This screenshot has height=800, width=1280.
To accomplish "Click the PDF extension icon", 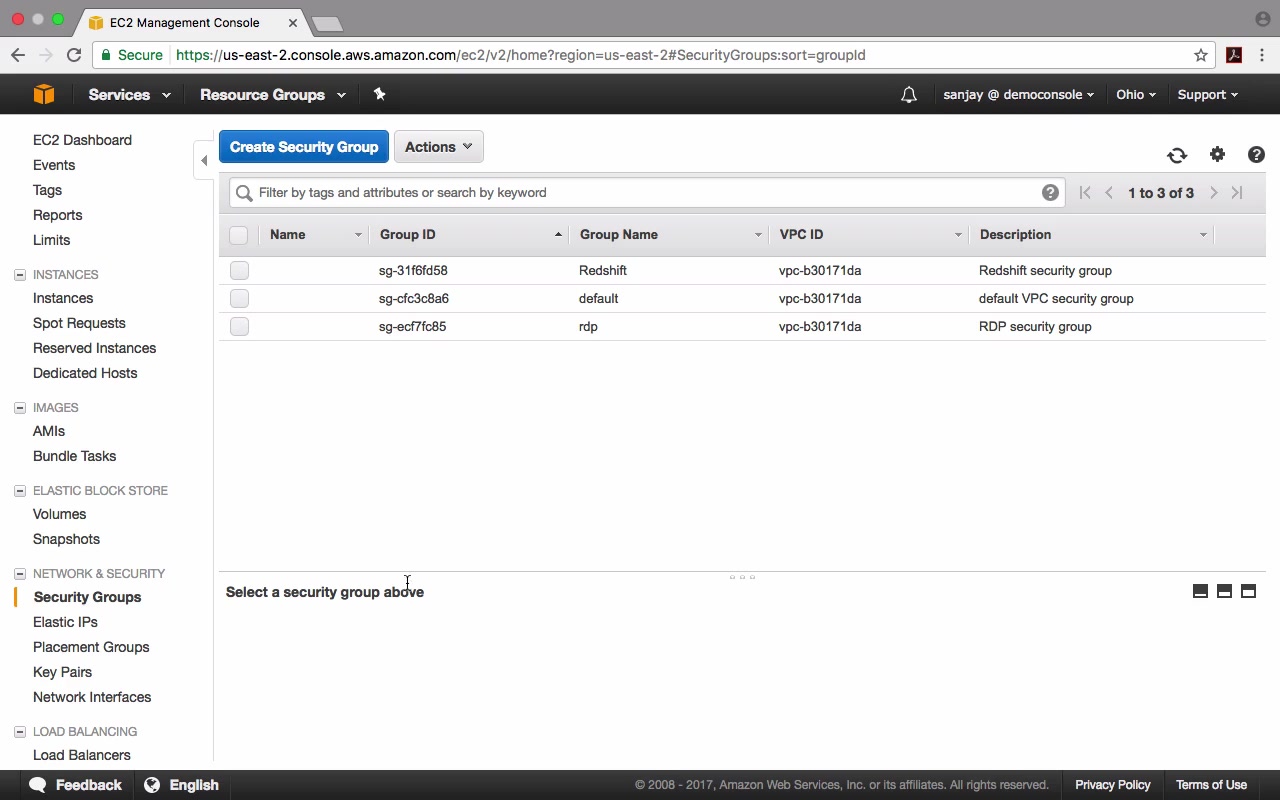I will click(x=1234, y=55).
